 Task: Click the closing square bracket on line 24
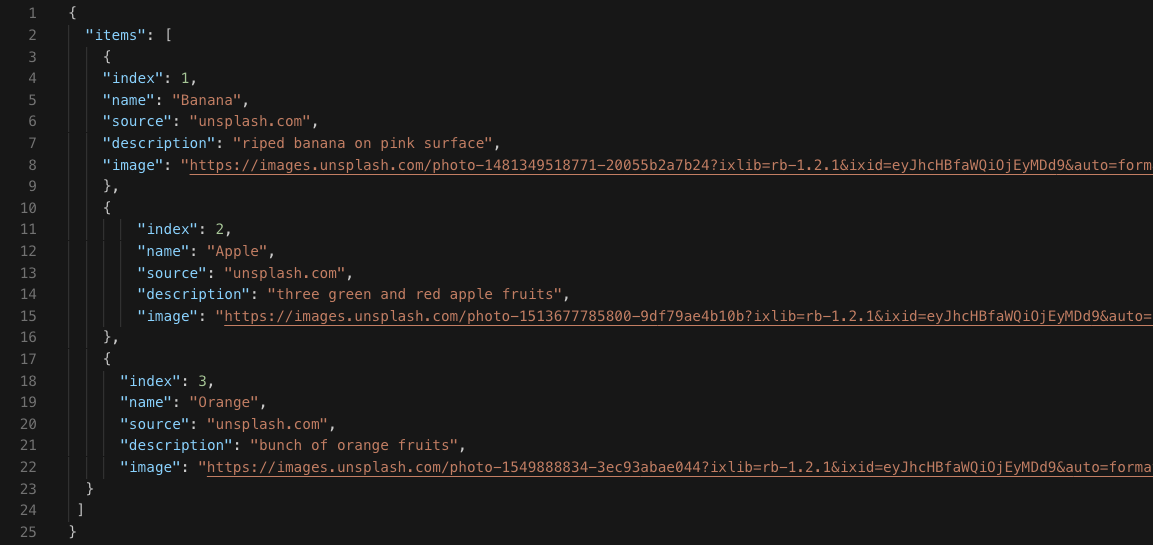click(81, 510)
